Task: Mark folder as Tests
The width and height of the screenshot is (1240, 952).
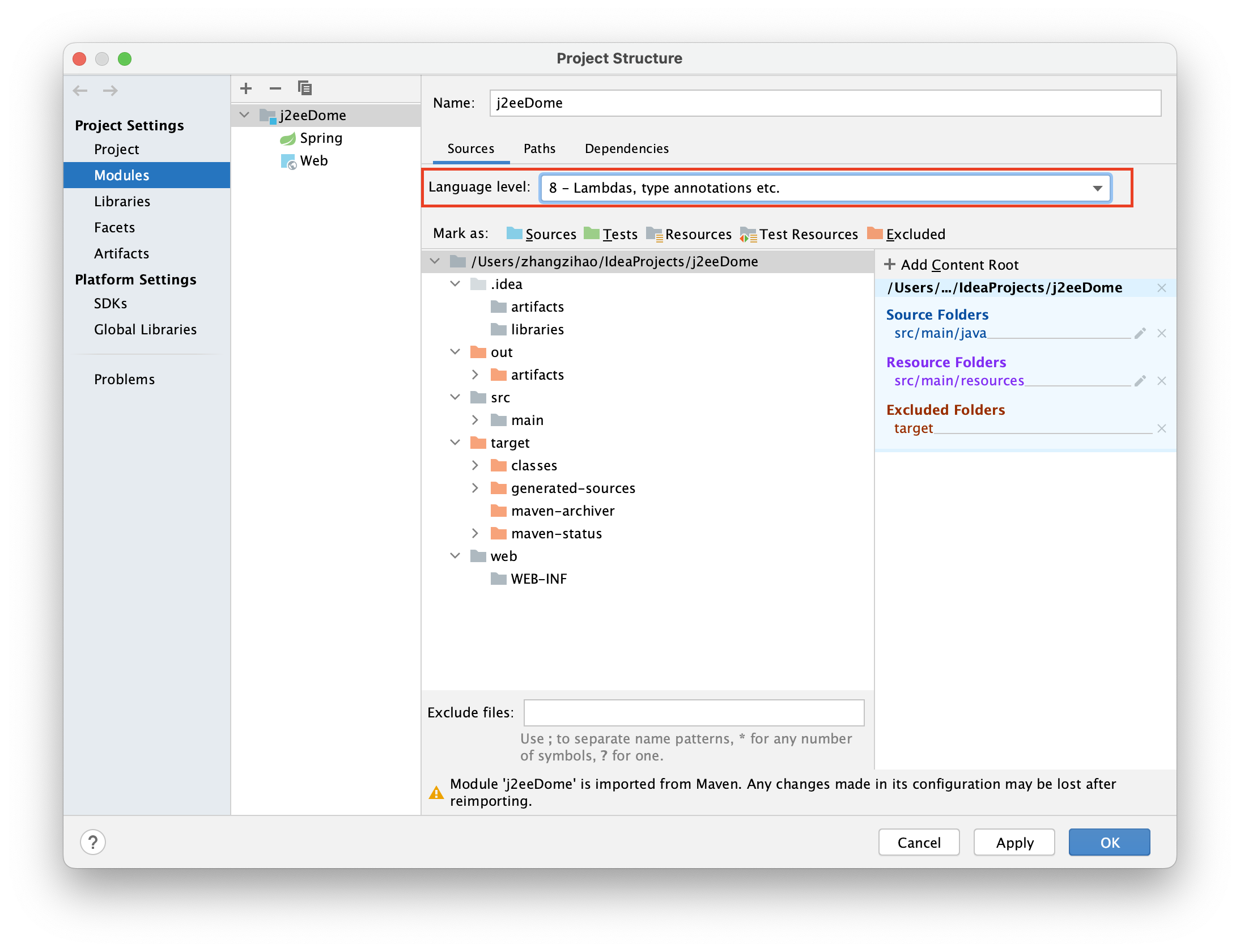Action: point(611,234)
